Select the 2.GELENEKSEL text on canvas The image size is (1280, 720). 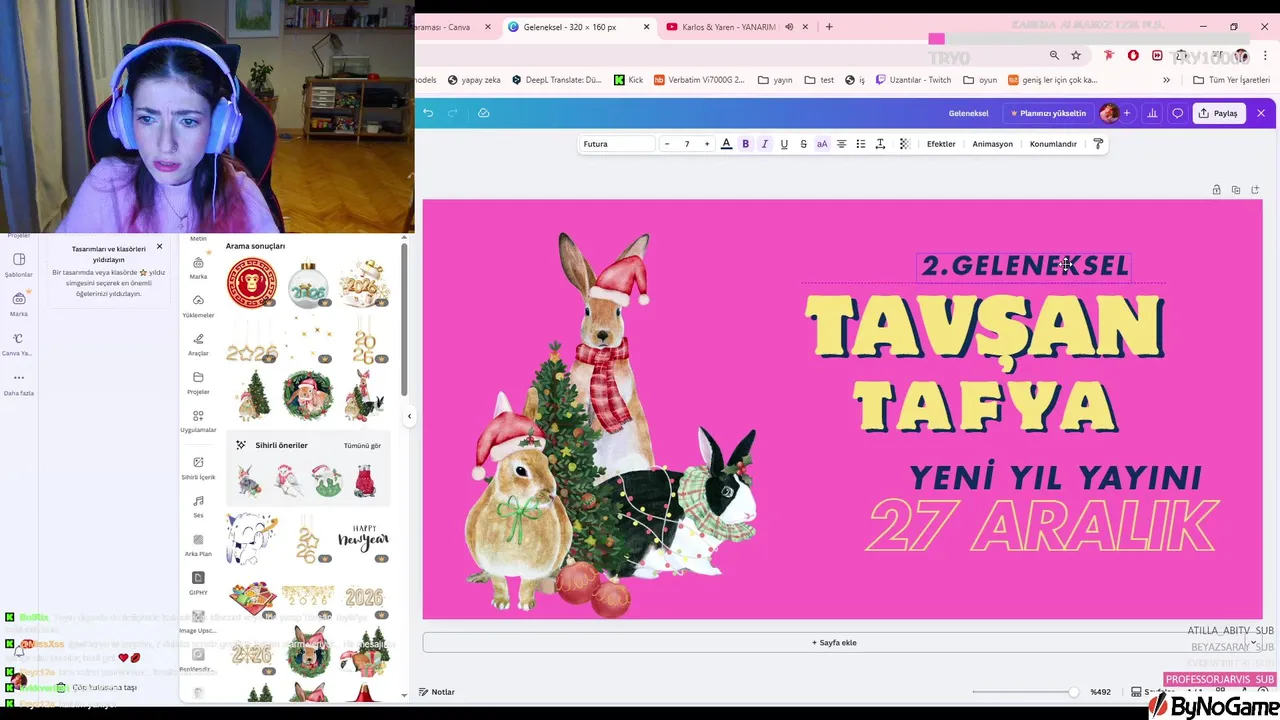[1024, 266]
